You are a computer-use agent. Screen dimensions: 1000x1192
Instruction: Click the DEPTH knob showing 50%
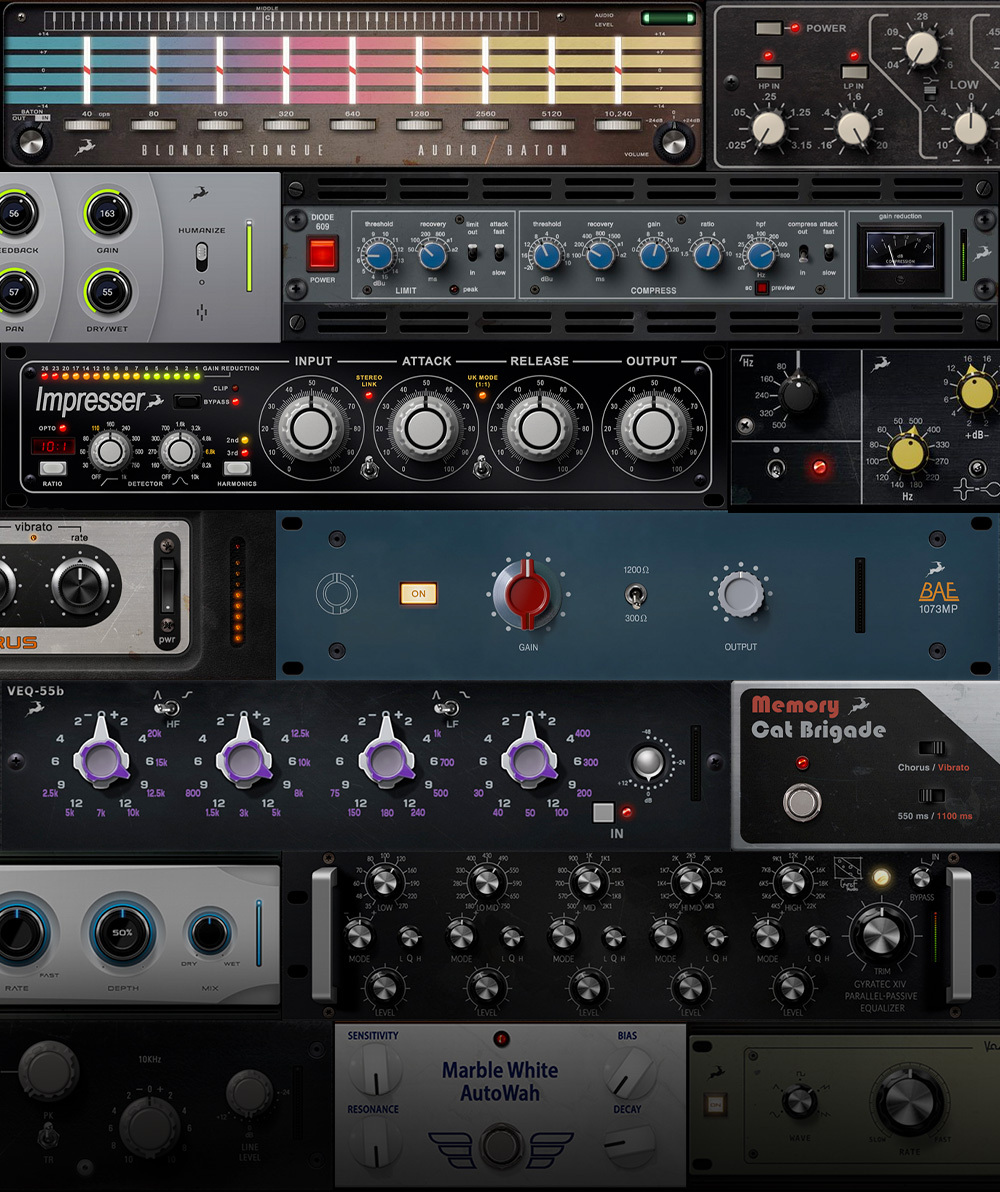click(122, 932)
